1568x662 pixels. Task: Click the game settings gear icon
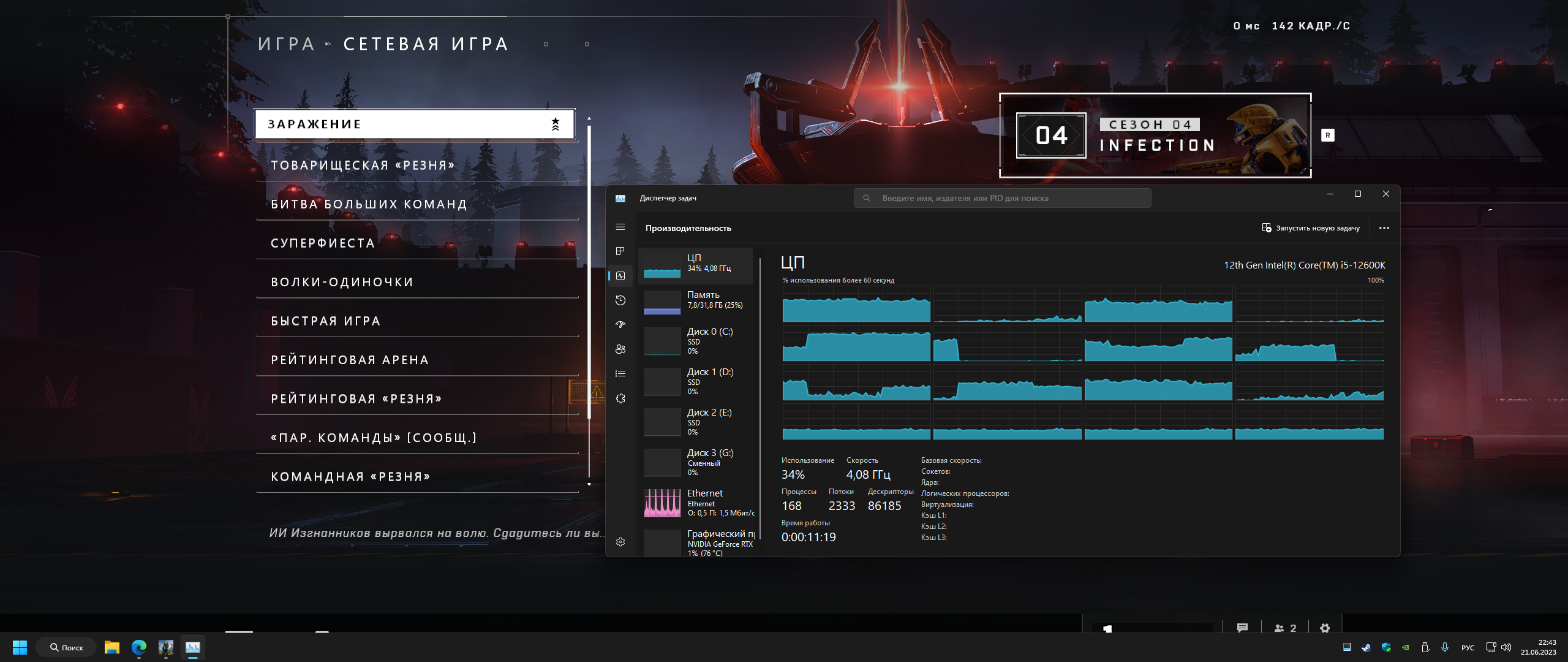point(1325,628)
